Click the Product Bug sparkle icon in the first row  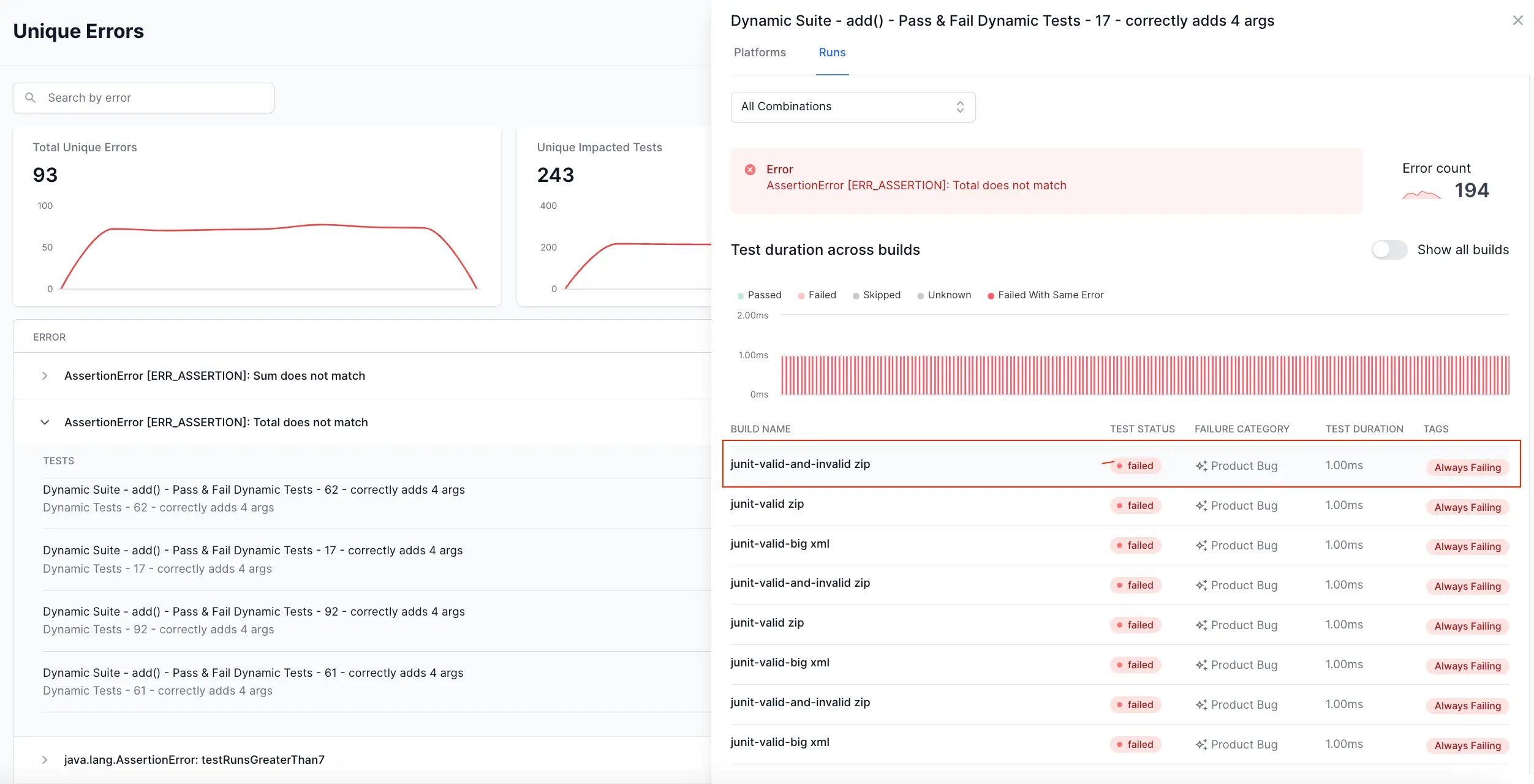[x=1201, y=466]
